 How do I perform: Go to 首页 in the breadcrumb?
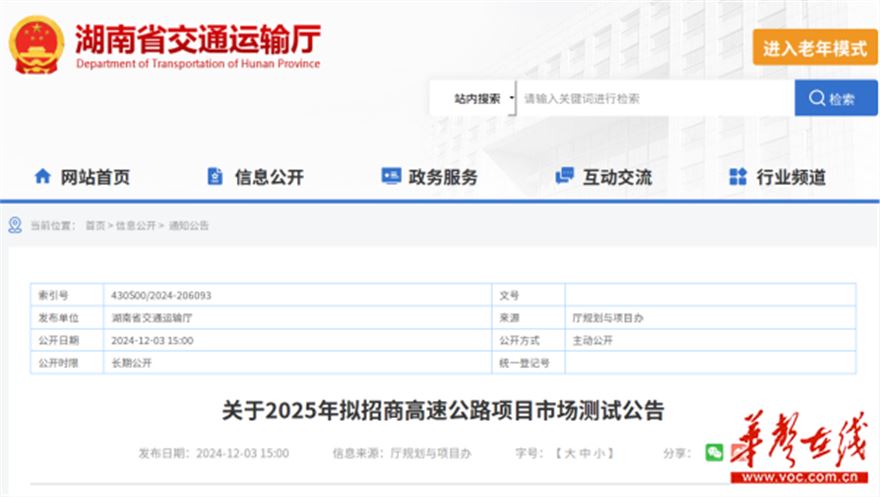tap(94, 226)
